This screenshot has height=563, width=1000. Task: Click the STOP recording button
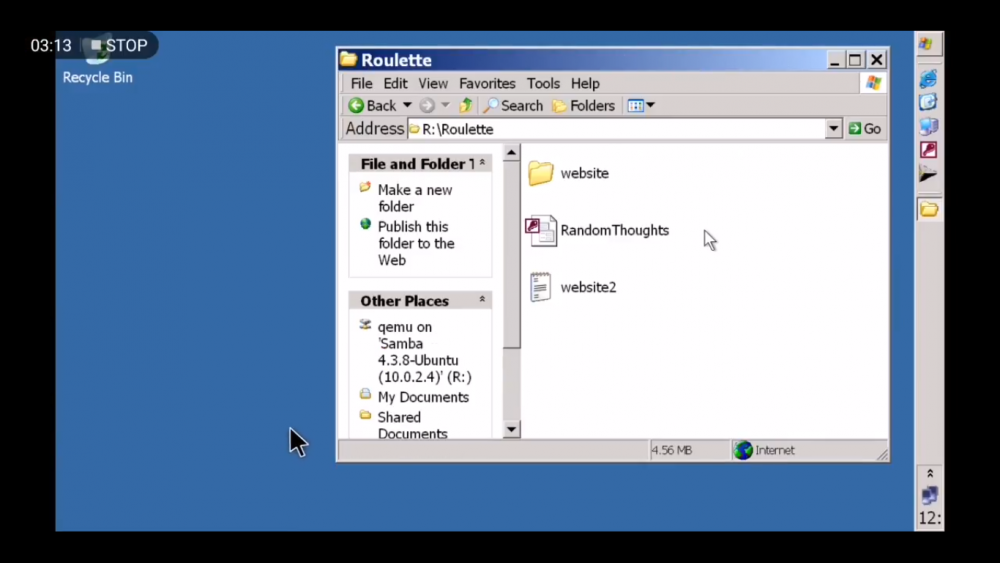coord(119,45)
